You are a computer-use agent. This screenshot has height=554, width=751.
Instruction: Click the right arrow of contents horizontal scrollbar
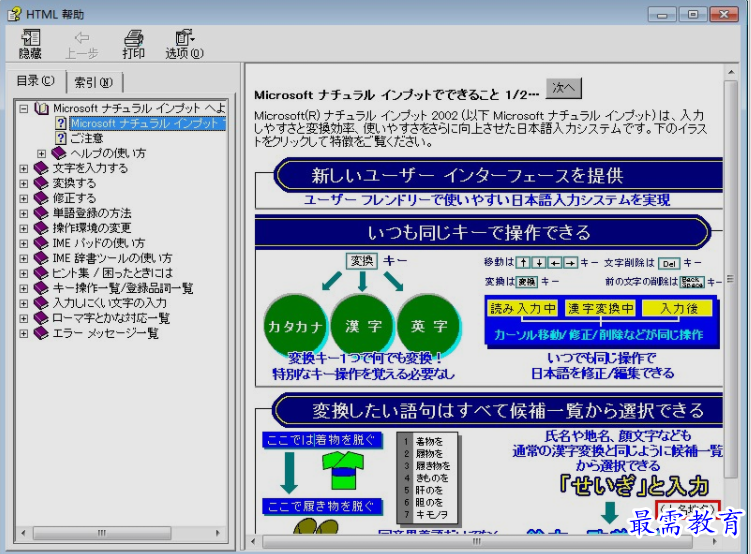[x=218, y=533]
